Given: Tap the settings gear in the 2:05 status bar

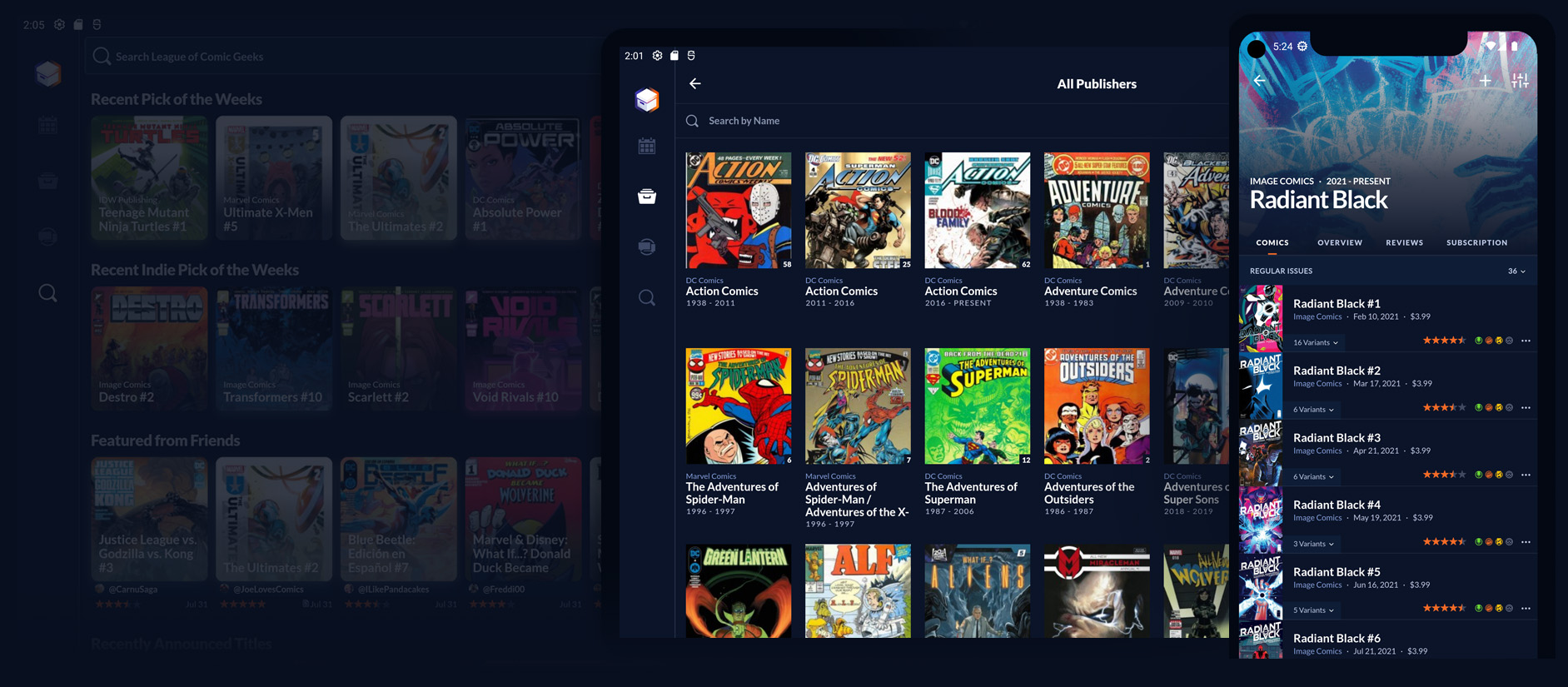Looking at the screenshot, I should pos(59,25).
